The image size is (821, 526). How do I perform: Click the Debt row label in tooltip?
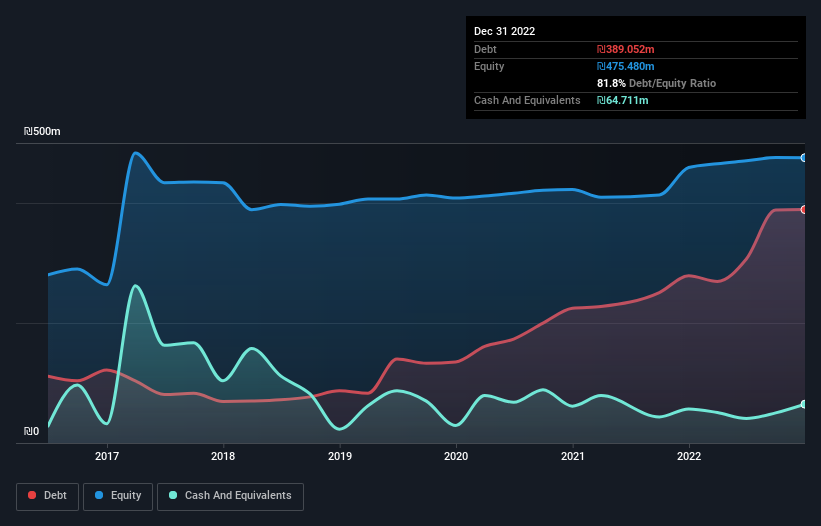click(485, 49)
